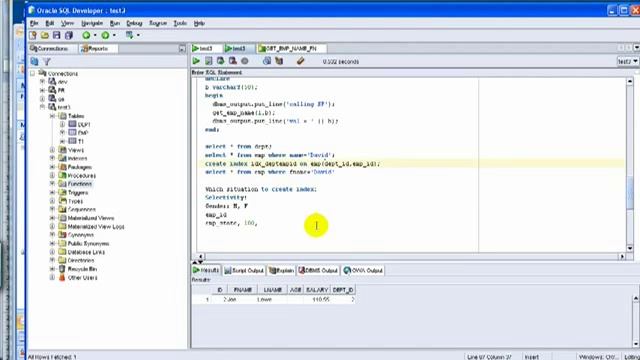Click the Rollback icon in worksheet toolbar
640x360 pixels.
pos(233,61)
